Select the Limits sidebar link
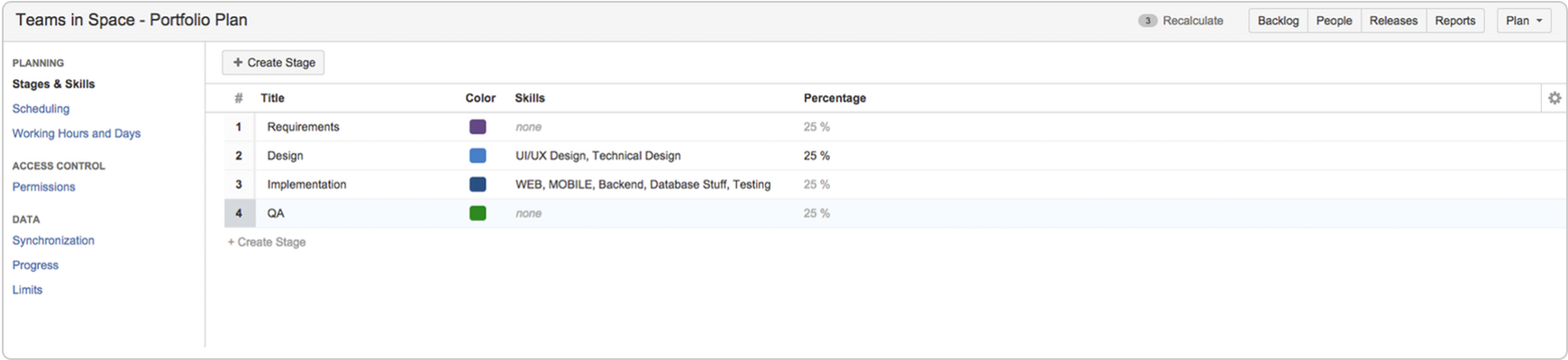The image size is (1568, 360). coord(27,290)
